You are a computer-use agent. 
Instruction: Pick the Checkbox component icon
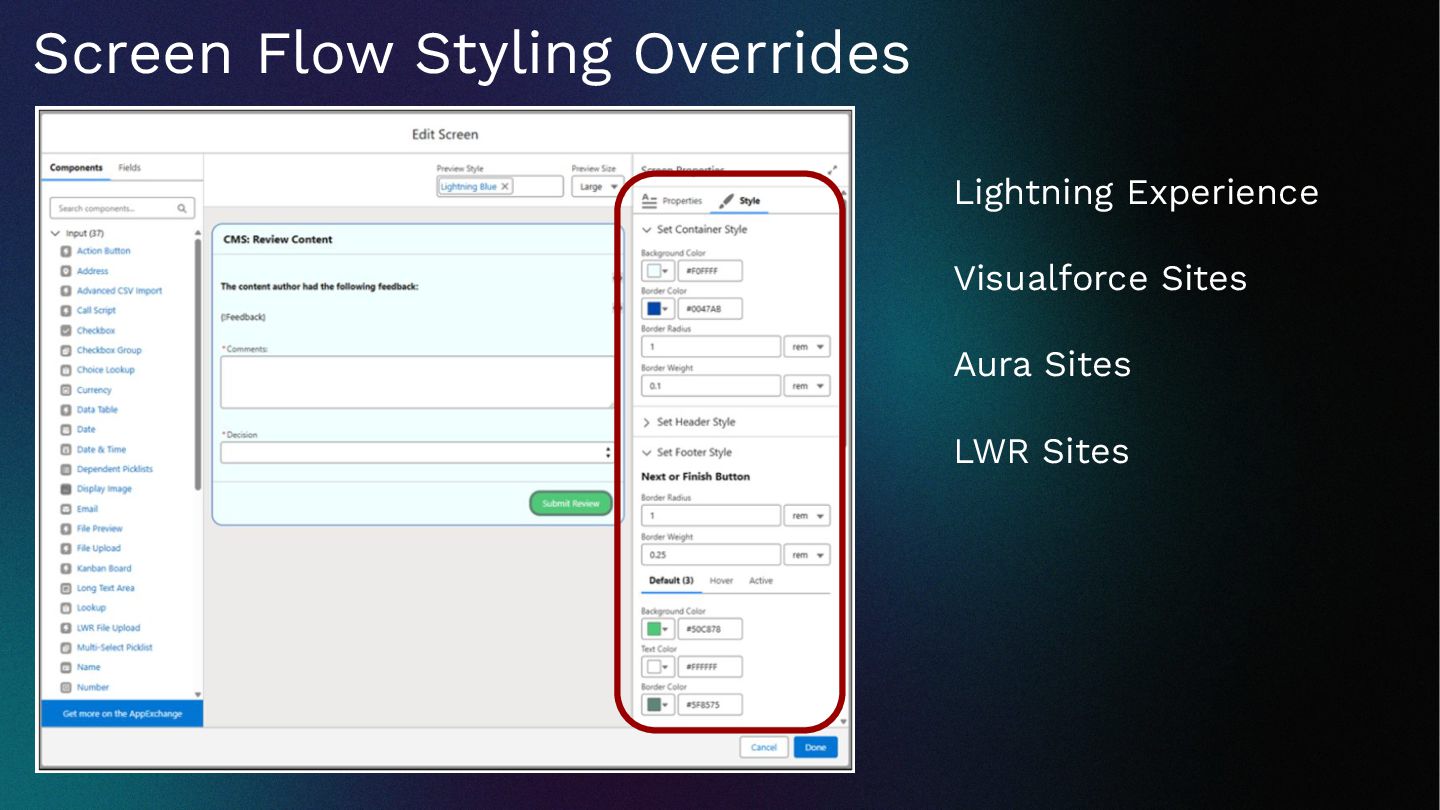tap(66, 330)
